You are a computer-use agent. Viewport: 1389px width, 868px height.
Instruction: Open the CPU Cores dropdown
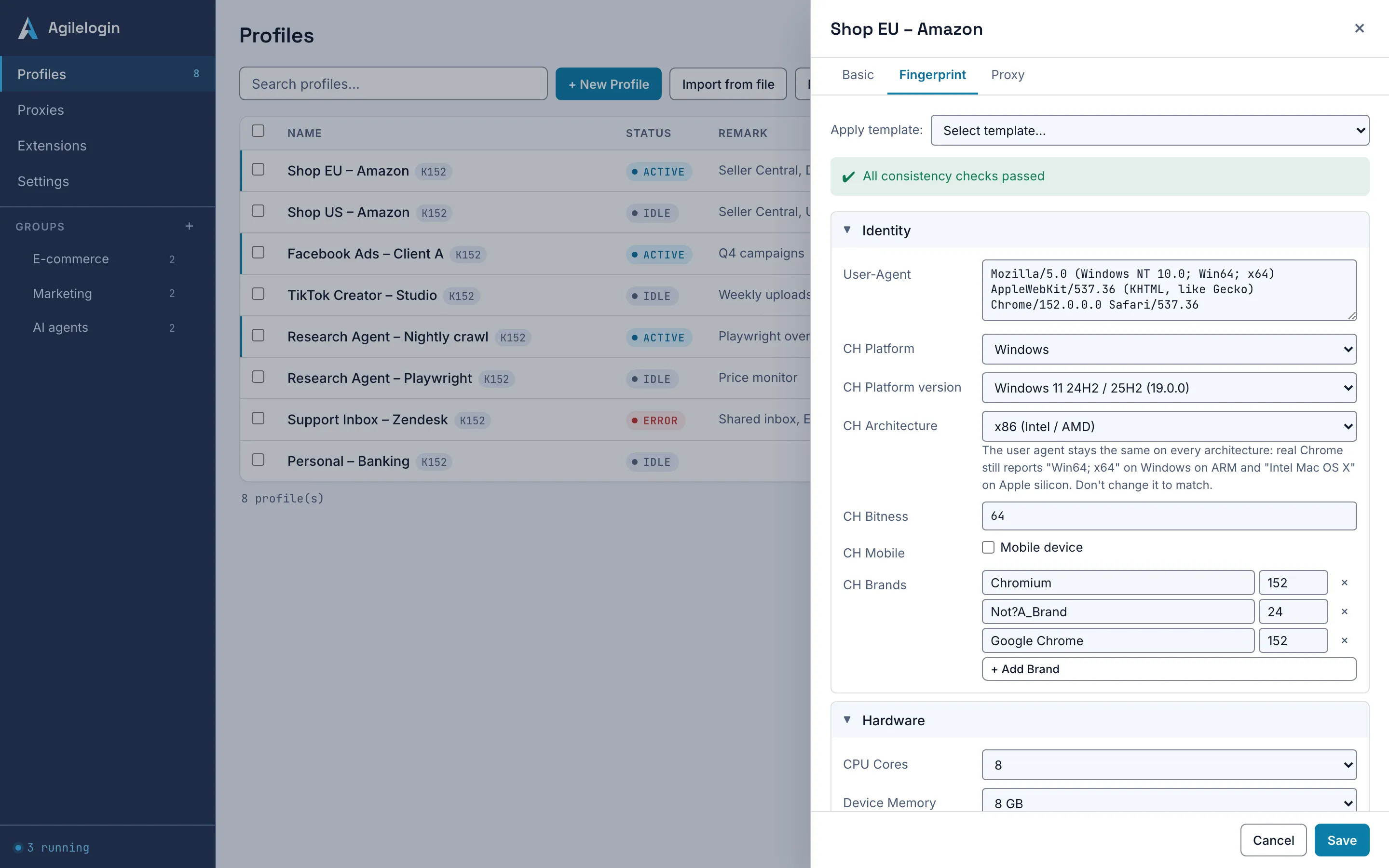click(1169, 765)
